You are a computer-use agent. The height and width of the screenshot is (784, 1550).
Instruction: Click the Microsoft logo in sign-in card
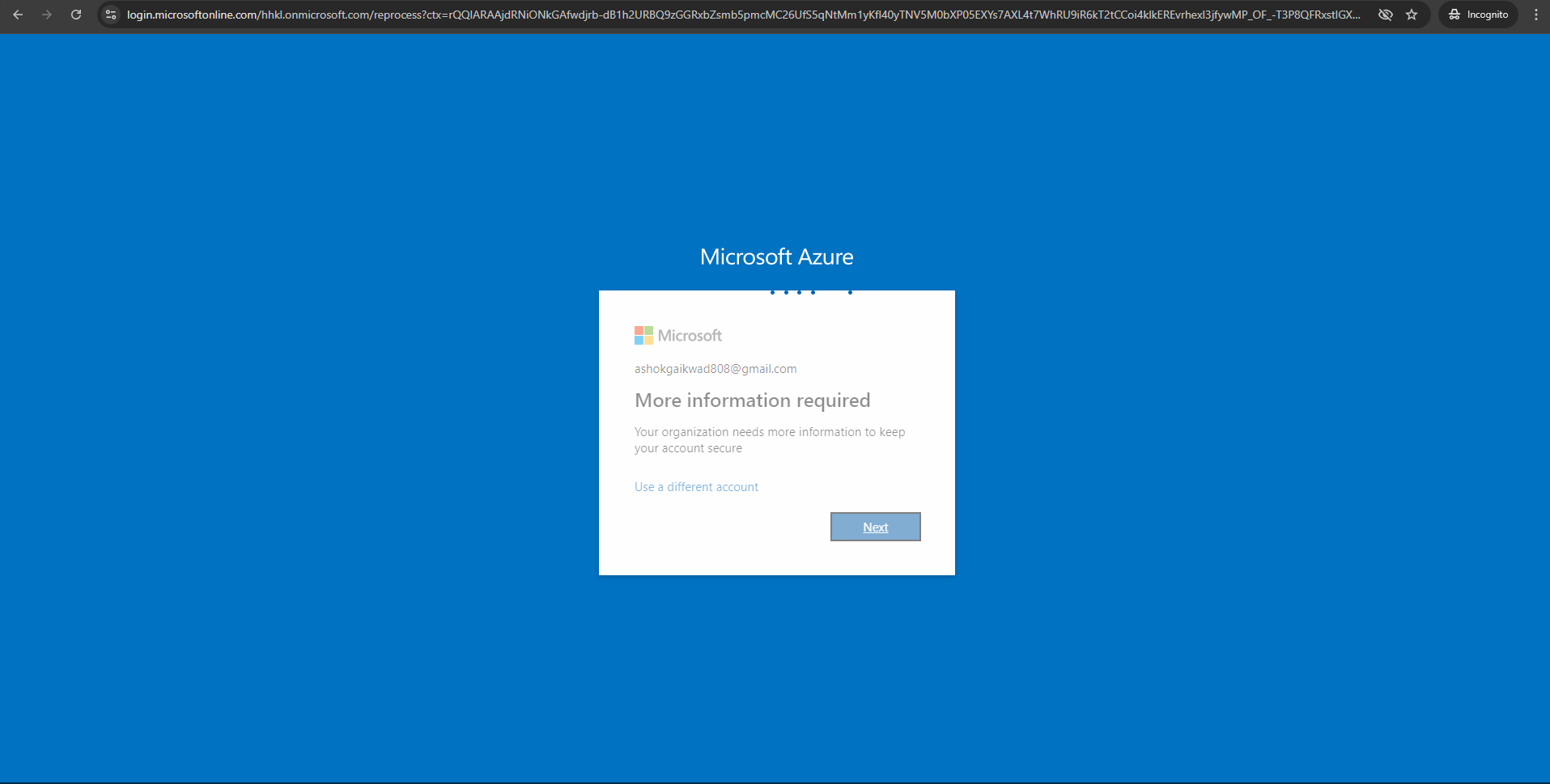tap(678, 335)
